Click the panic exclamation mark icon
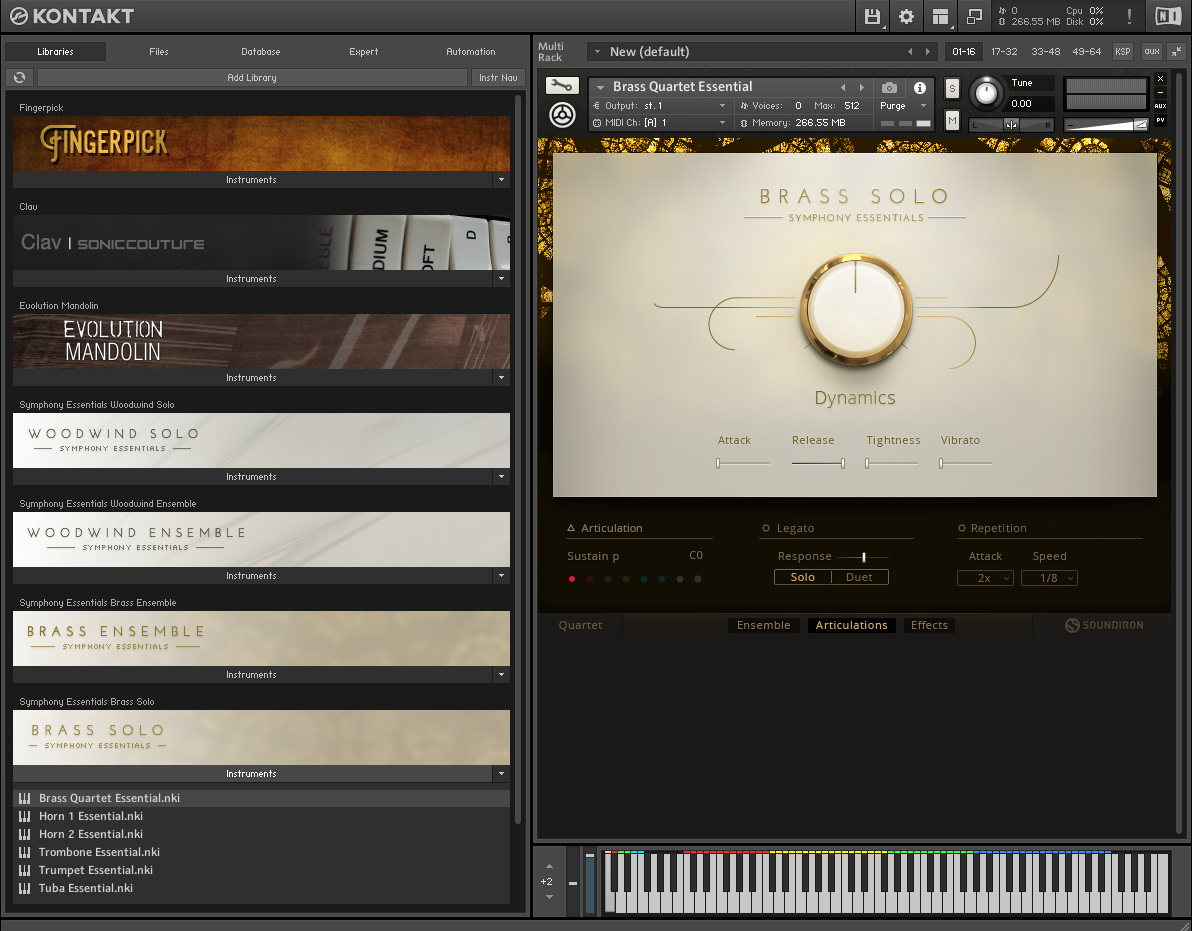Image resolution: width=1192 pixels, height=931 pixels. [x=1129, y=16]
